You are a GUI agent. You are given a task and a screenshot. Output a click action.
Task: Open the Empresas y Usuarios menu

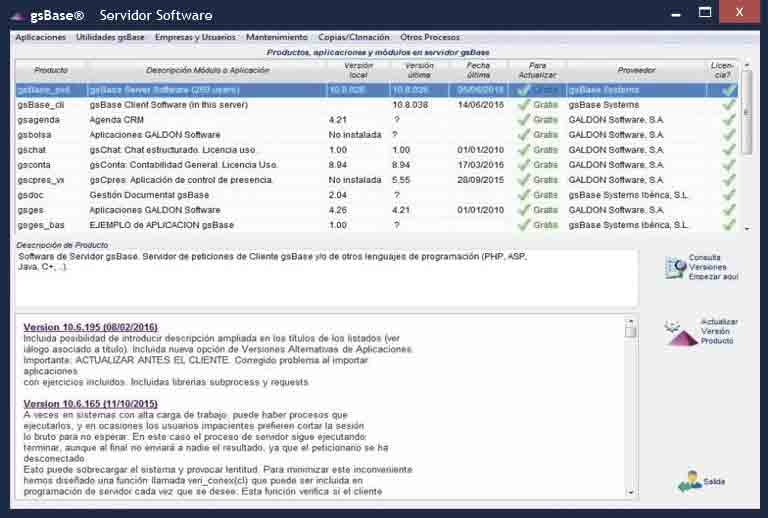click(195, 37)
